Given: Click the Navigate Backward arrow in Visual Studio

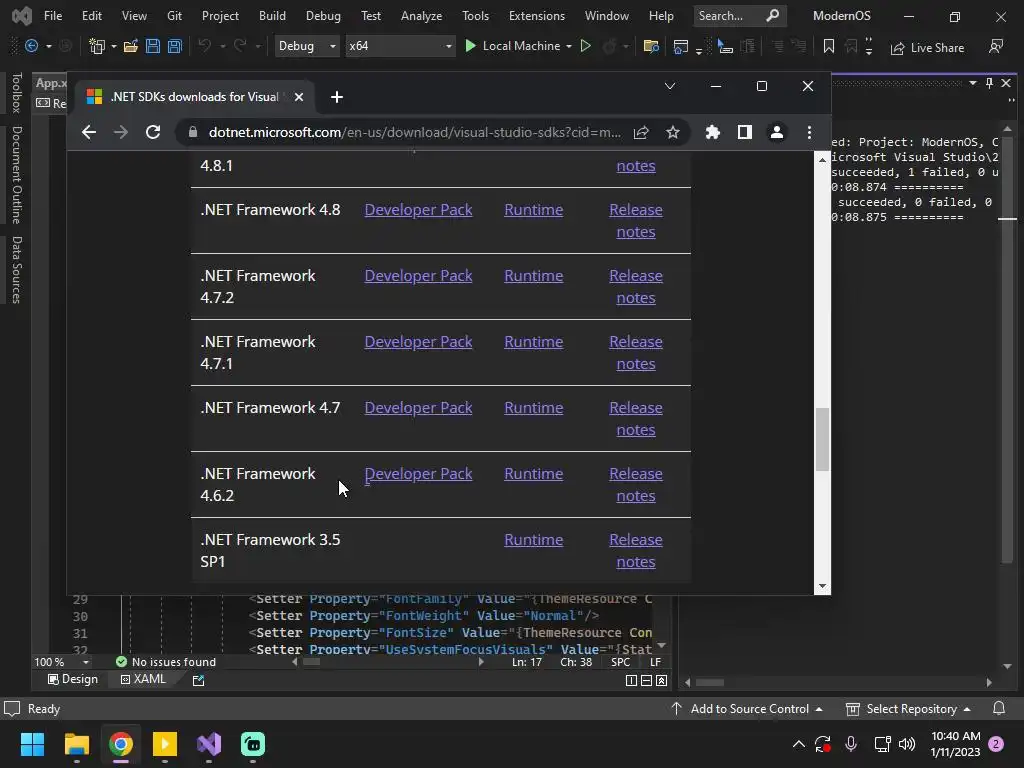Looking at the screenshot, I should [x=31, y=46].
